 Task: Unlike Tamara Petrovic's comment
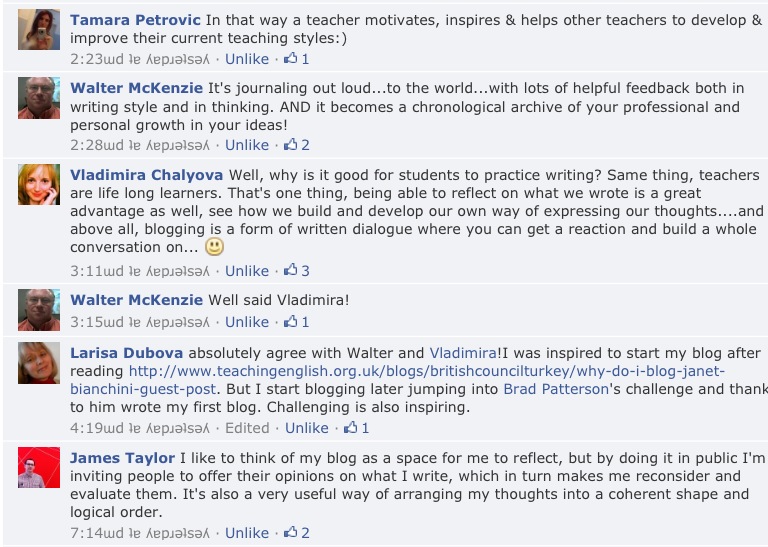[247, 59]
